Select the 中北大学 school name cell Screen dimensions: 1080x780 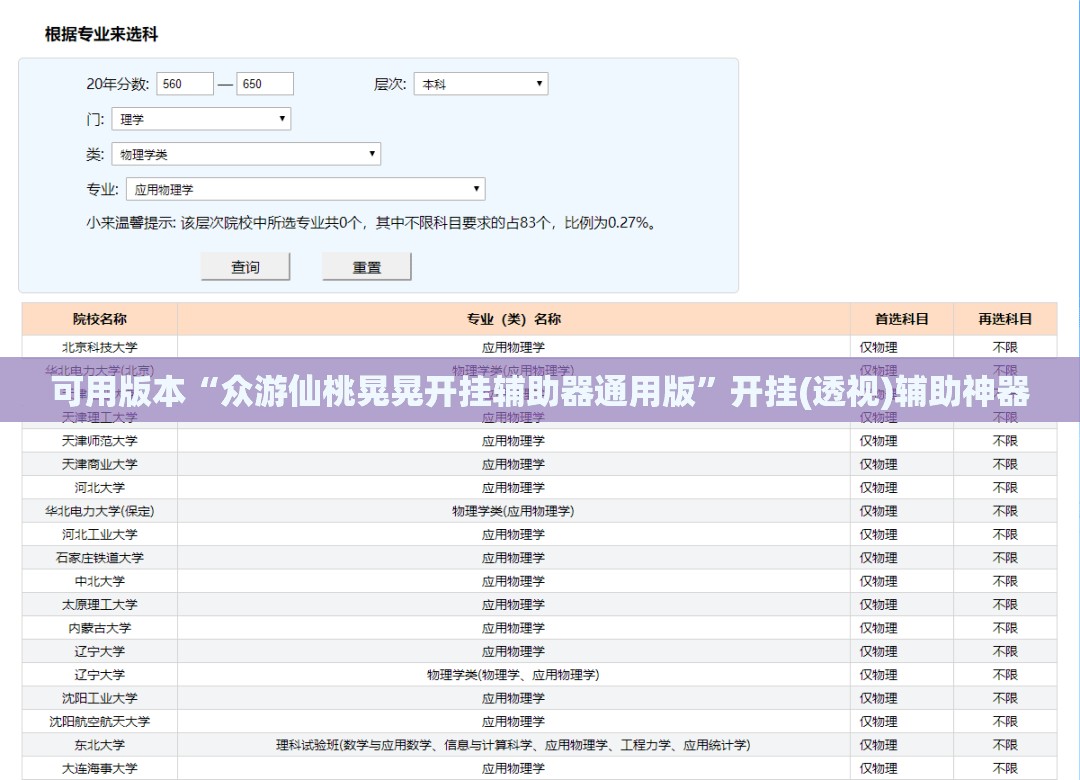100,582
